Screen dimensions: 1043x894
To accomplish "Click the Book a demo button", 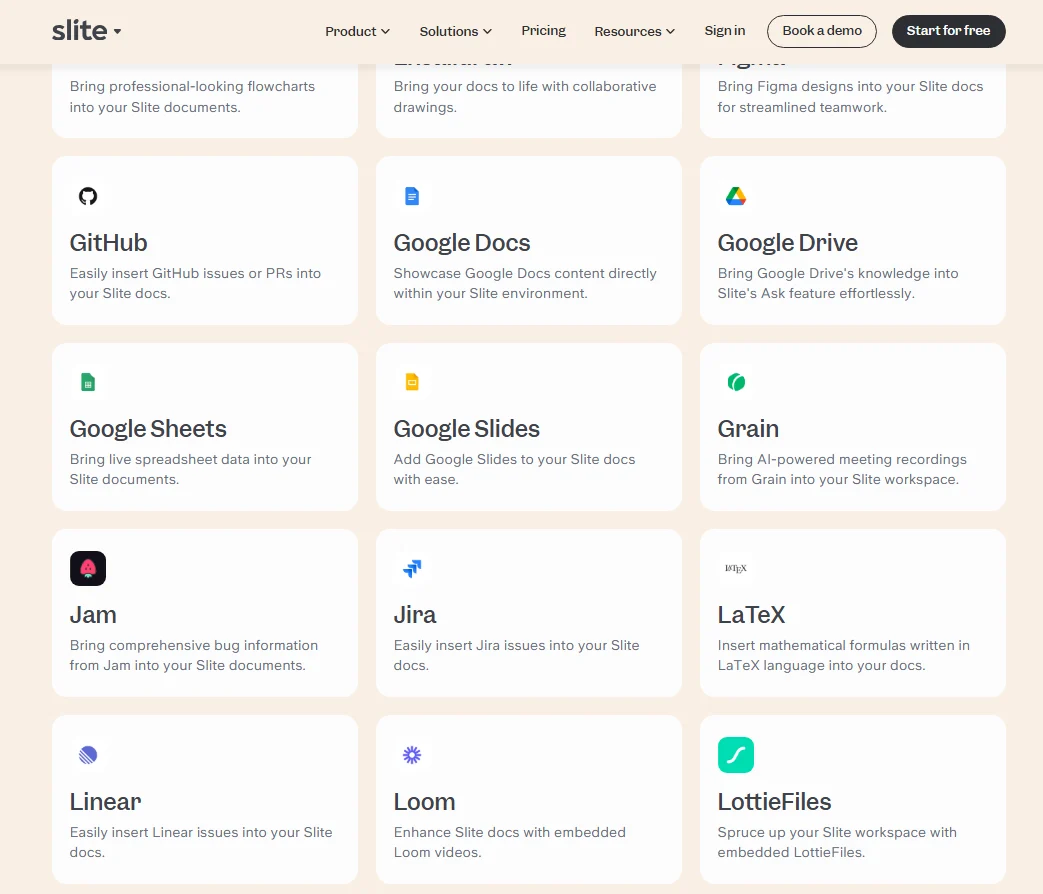I will [821, 31].
